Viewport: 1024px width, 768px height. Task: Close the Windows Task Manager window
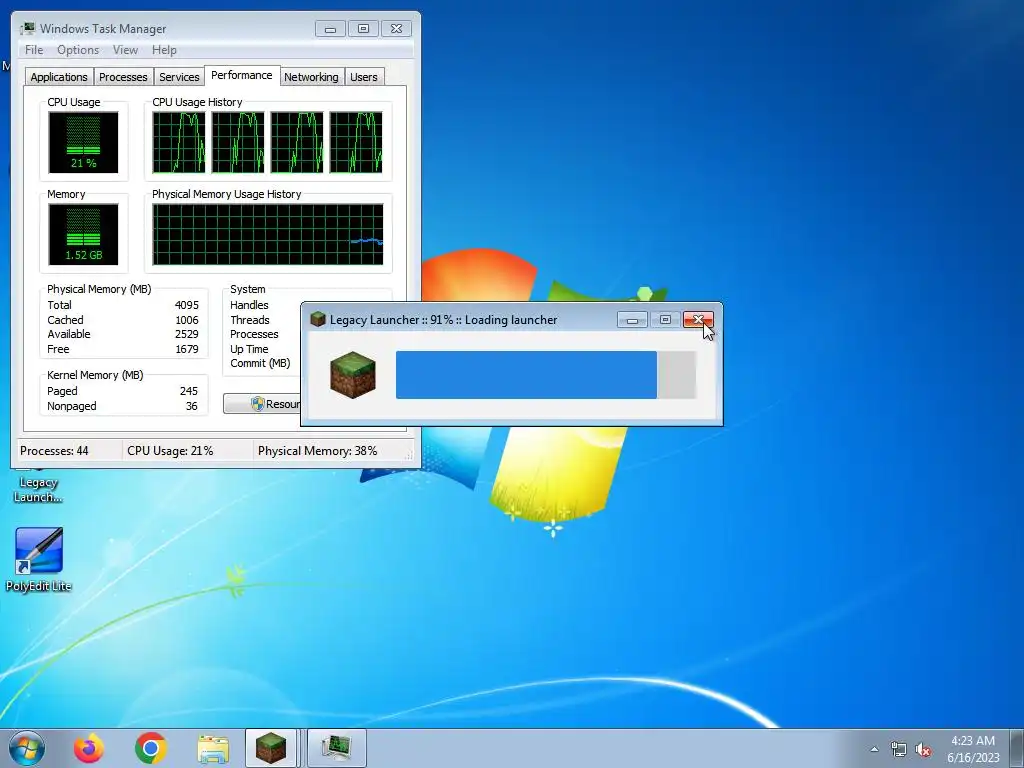(x=396, y=29)
